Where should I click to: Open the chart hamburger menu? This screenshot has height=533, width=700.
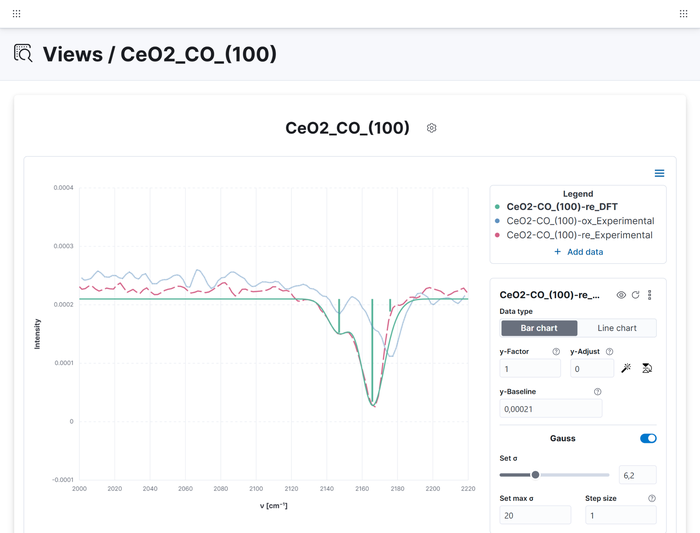pyautogui.click(x=659, y=173)
